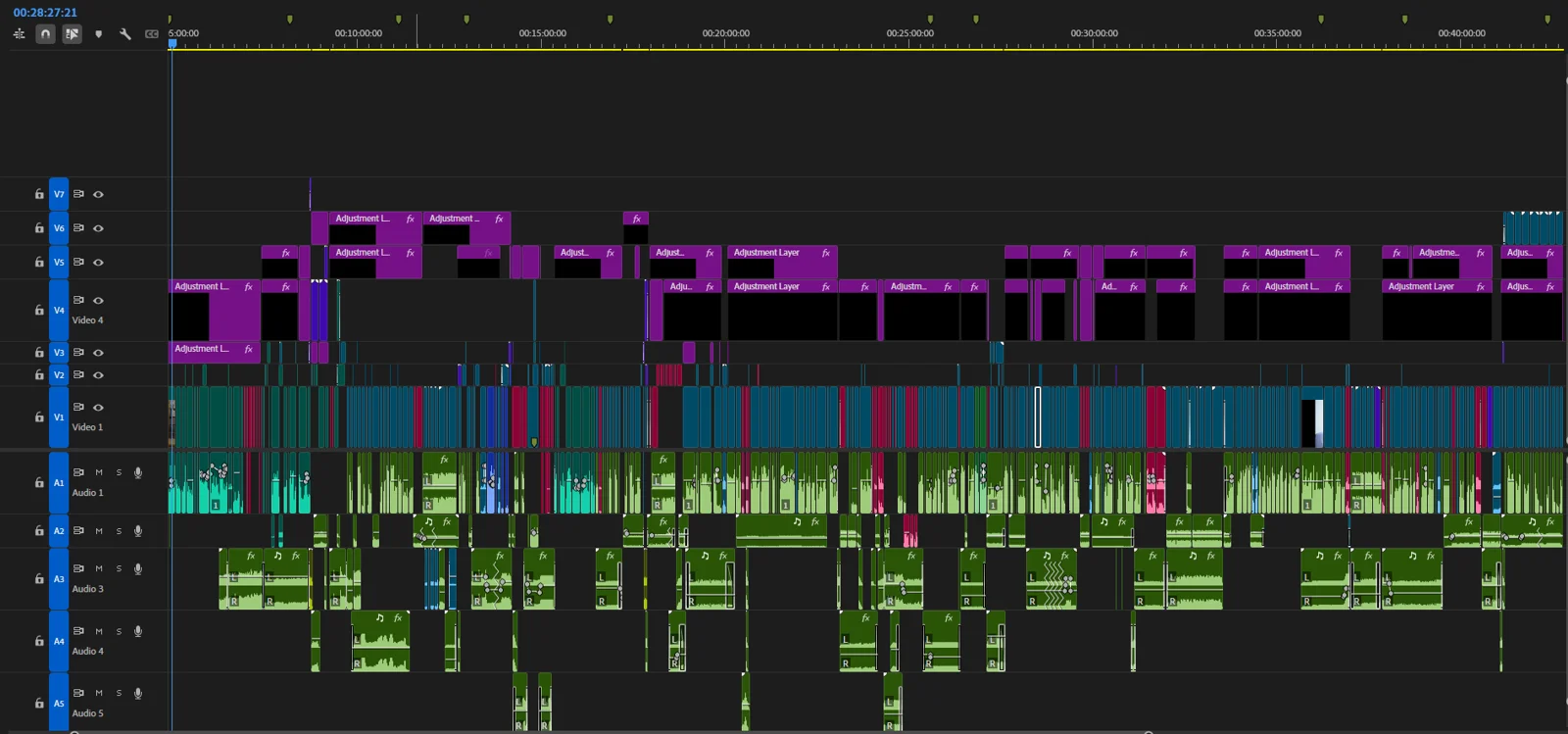This screenshot has width=1568, height=734.
Task: Toggle sync lock on Audio 5 track
Action: tap(78, 693)
